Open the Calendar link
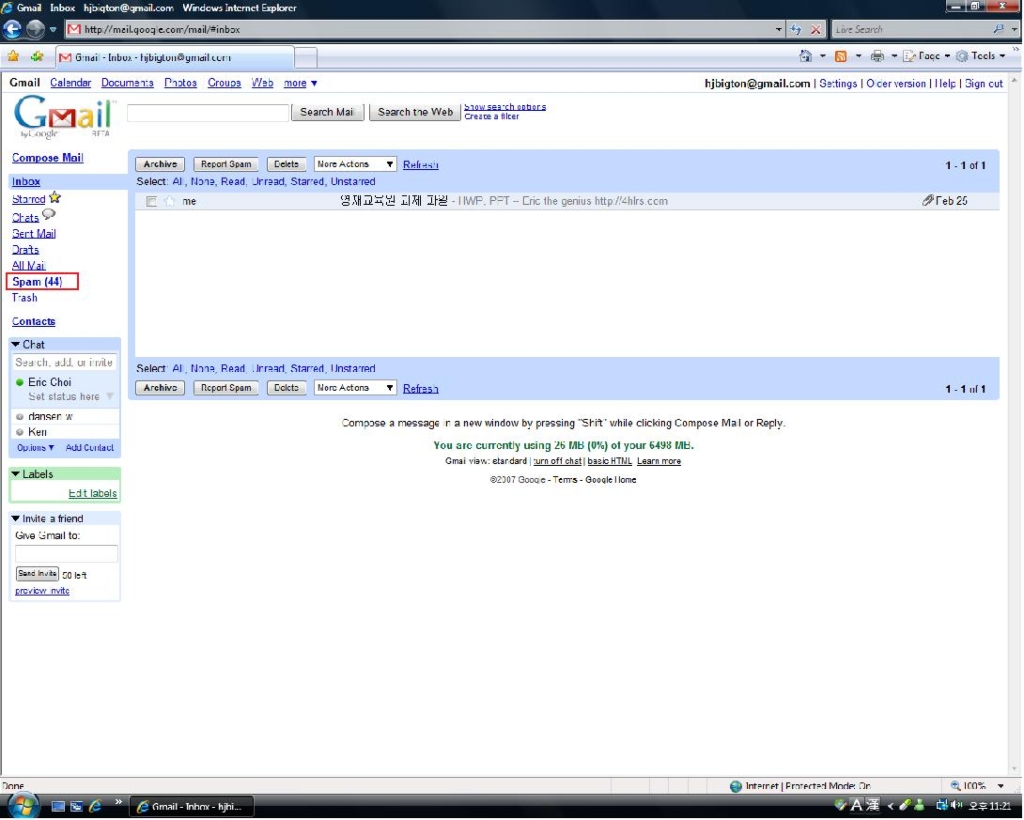 tap(71, 83)
